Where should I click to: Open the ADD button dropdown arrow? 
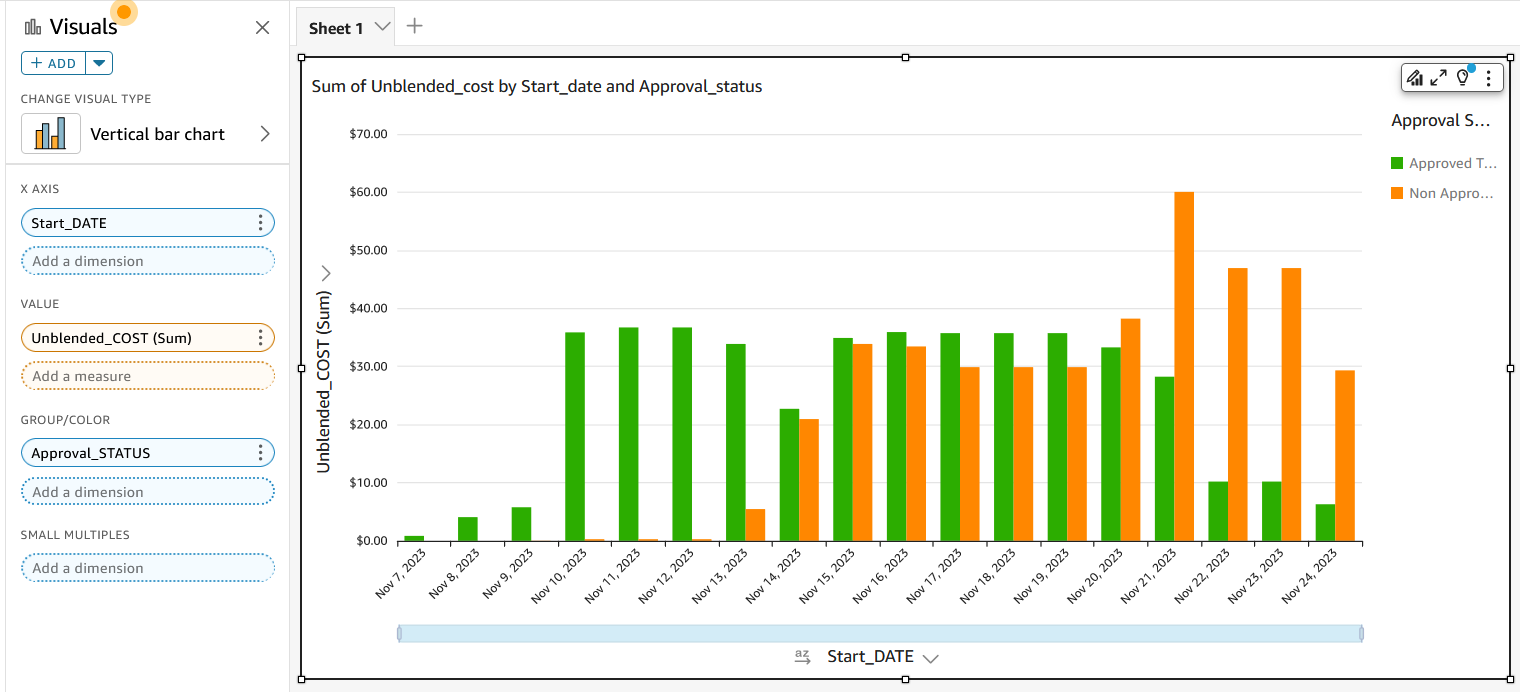(x=99, y=62)
